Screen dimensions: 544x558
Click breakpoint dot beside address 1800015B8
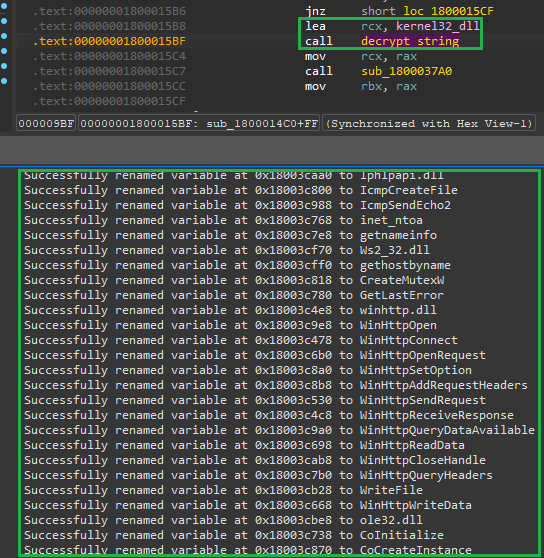[x=4, y=21]
